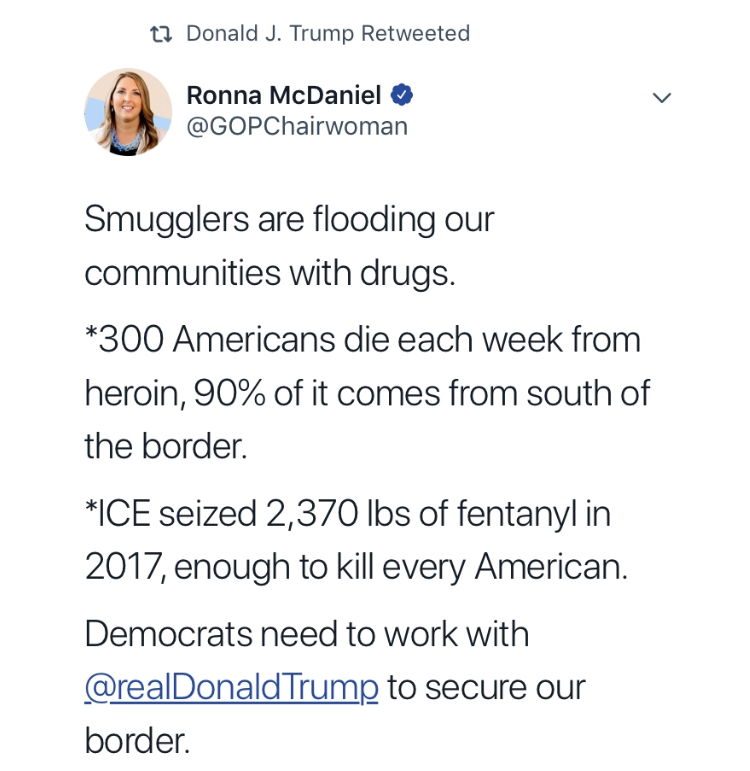
Task: Open the @realDonaldTrump mention link
Action: (231, 687)
